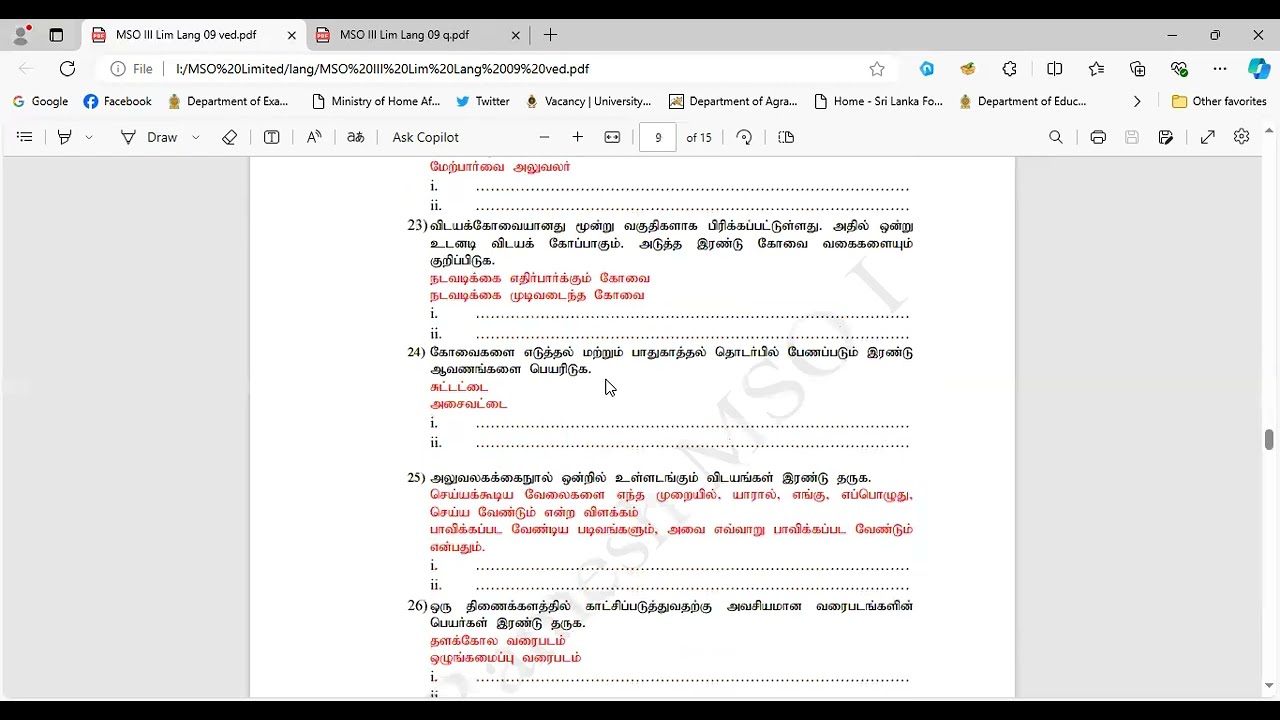Open the Facebook bookmark

click(x=118, y=101)
